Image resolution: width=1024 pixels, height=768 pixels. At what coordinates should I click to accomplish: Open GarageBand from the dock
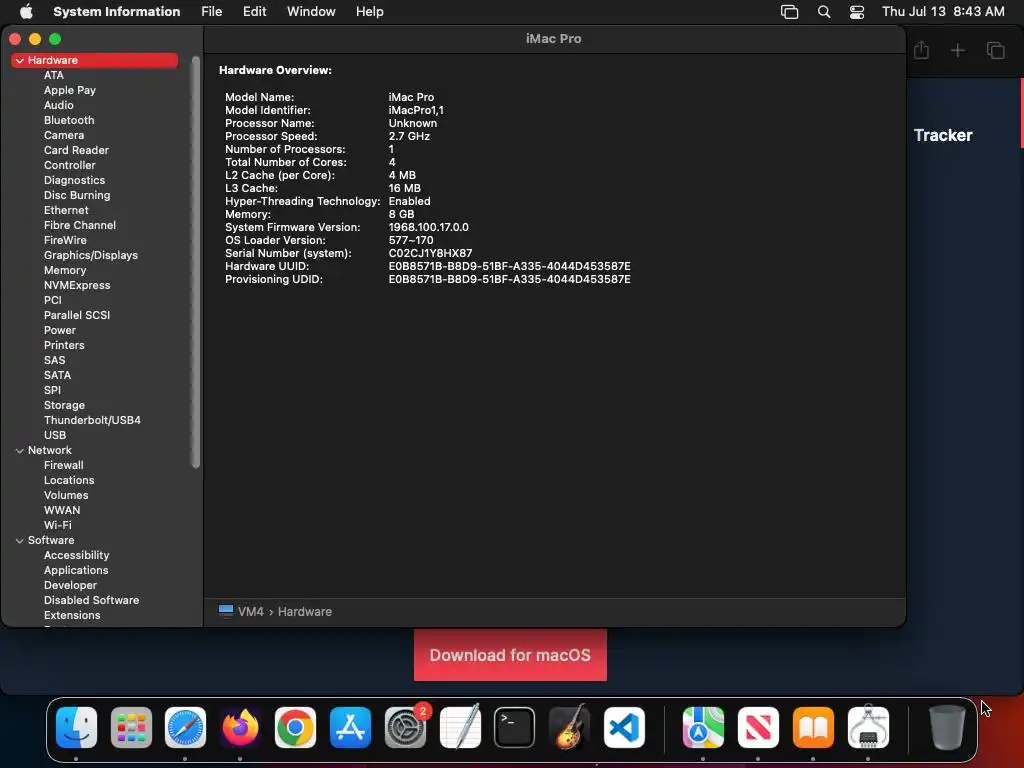coord(569,727)
